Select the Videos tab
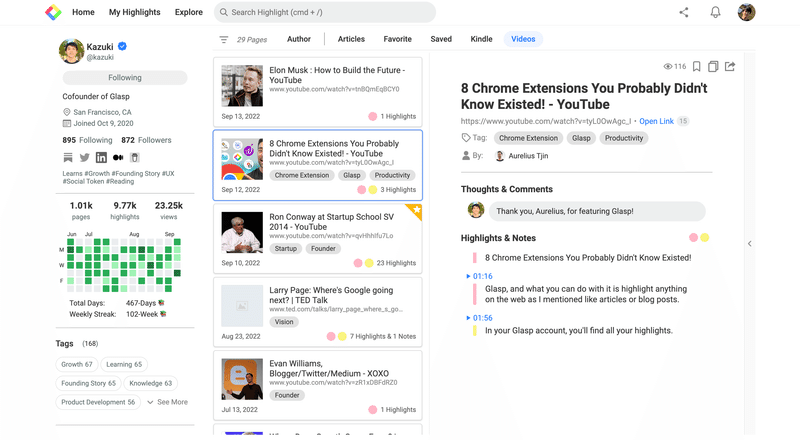800x440 pixels. [x=523, y=39]
